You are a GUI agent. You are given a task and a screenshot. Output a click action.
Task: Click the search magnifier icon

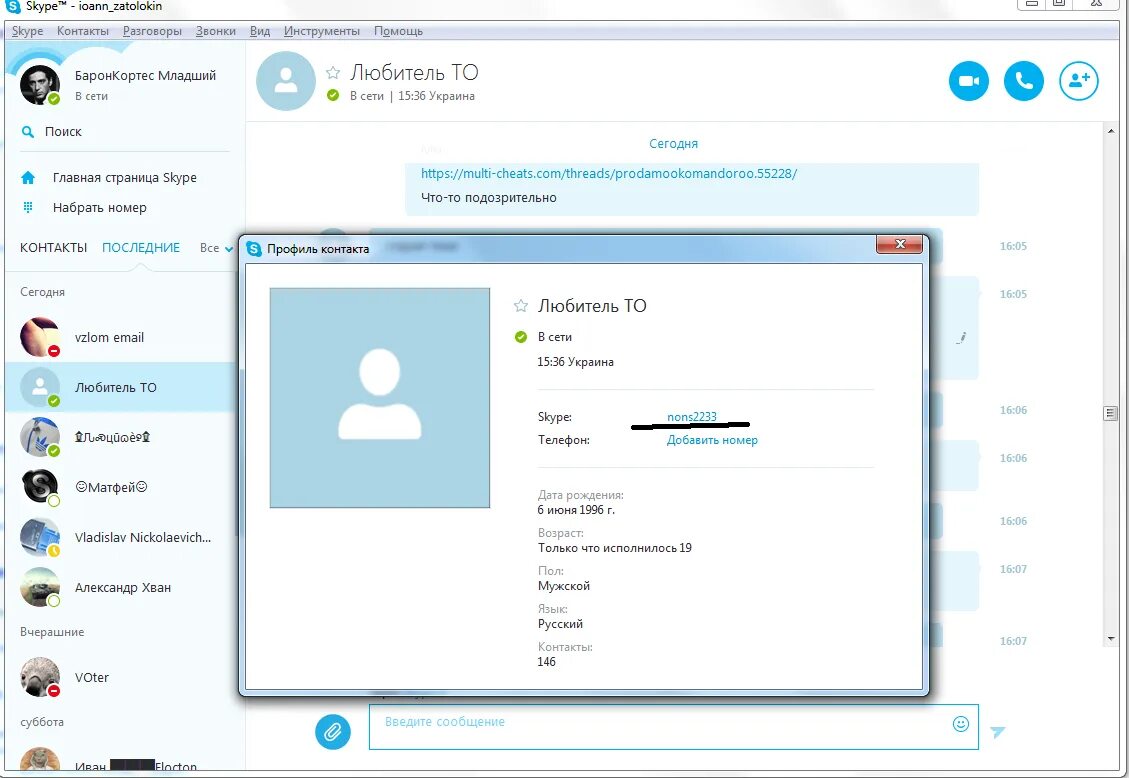pyautogui.click(x=28, y=132)
